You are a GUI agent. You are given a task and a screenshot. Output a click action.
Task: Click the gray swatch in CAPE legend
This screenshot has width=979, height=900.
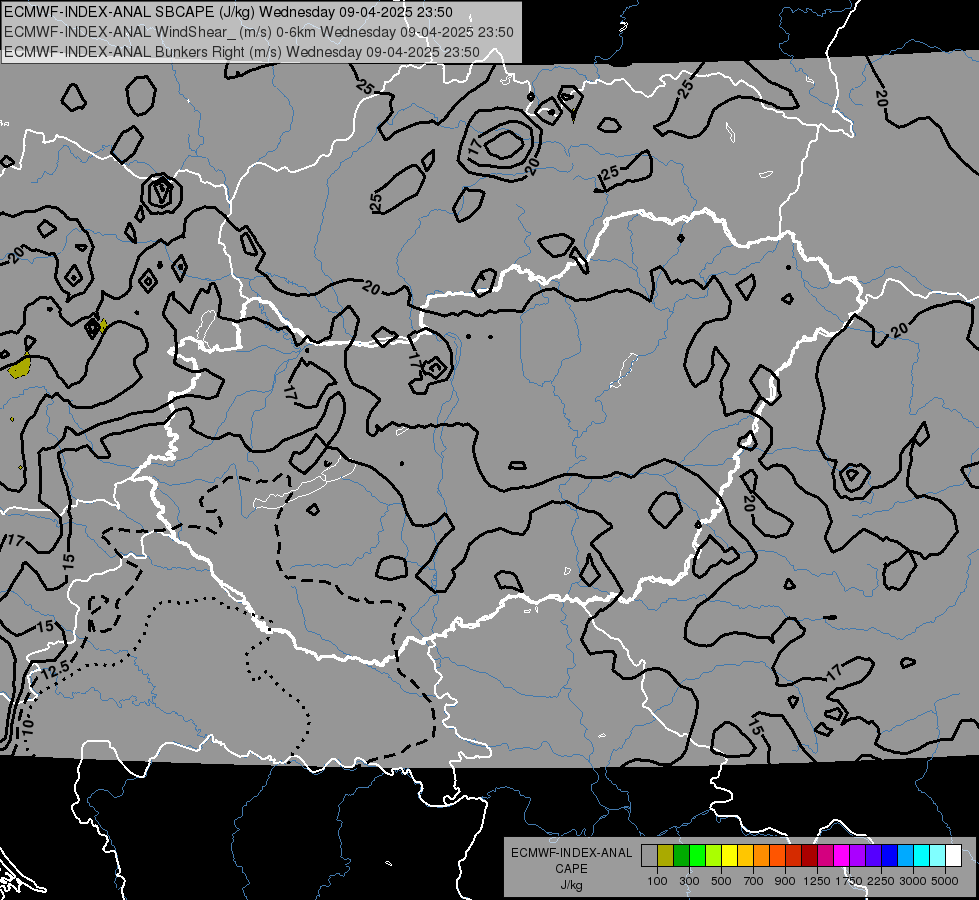(x=649, y=855)
